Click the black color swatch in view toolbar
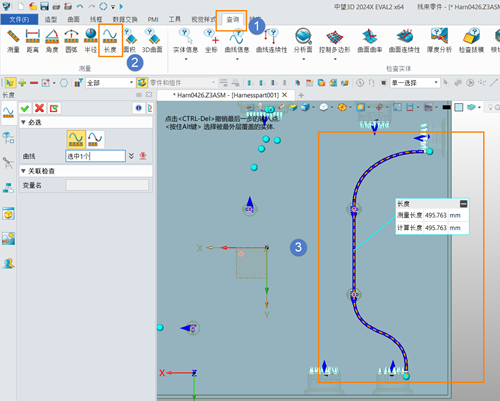The image size is (500, 401). [x=447, y=107]
